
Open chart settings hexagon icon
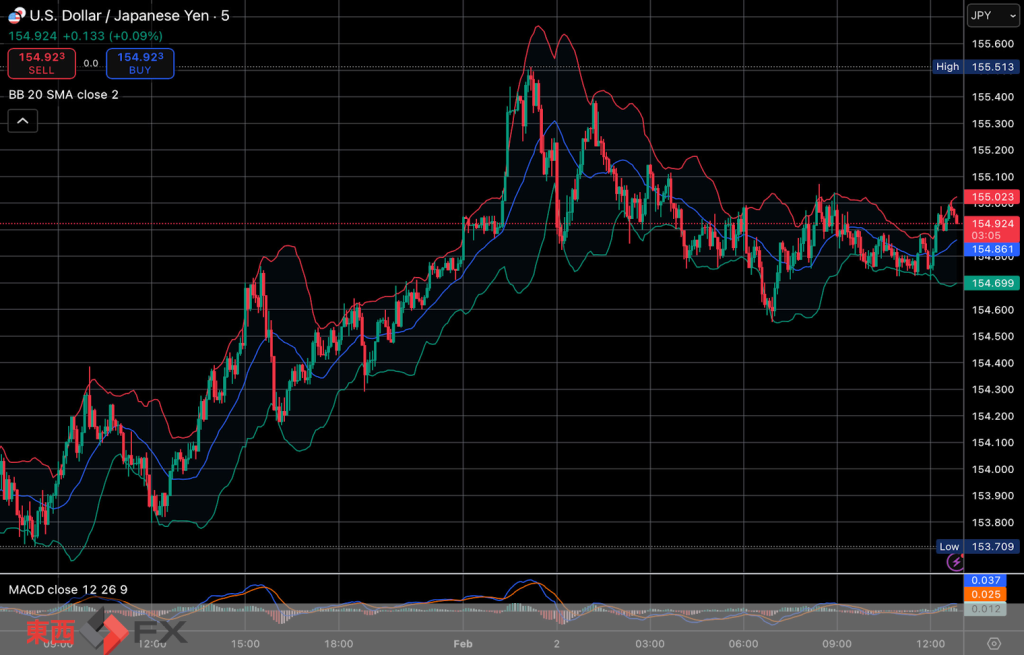[x=993, y=643]
